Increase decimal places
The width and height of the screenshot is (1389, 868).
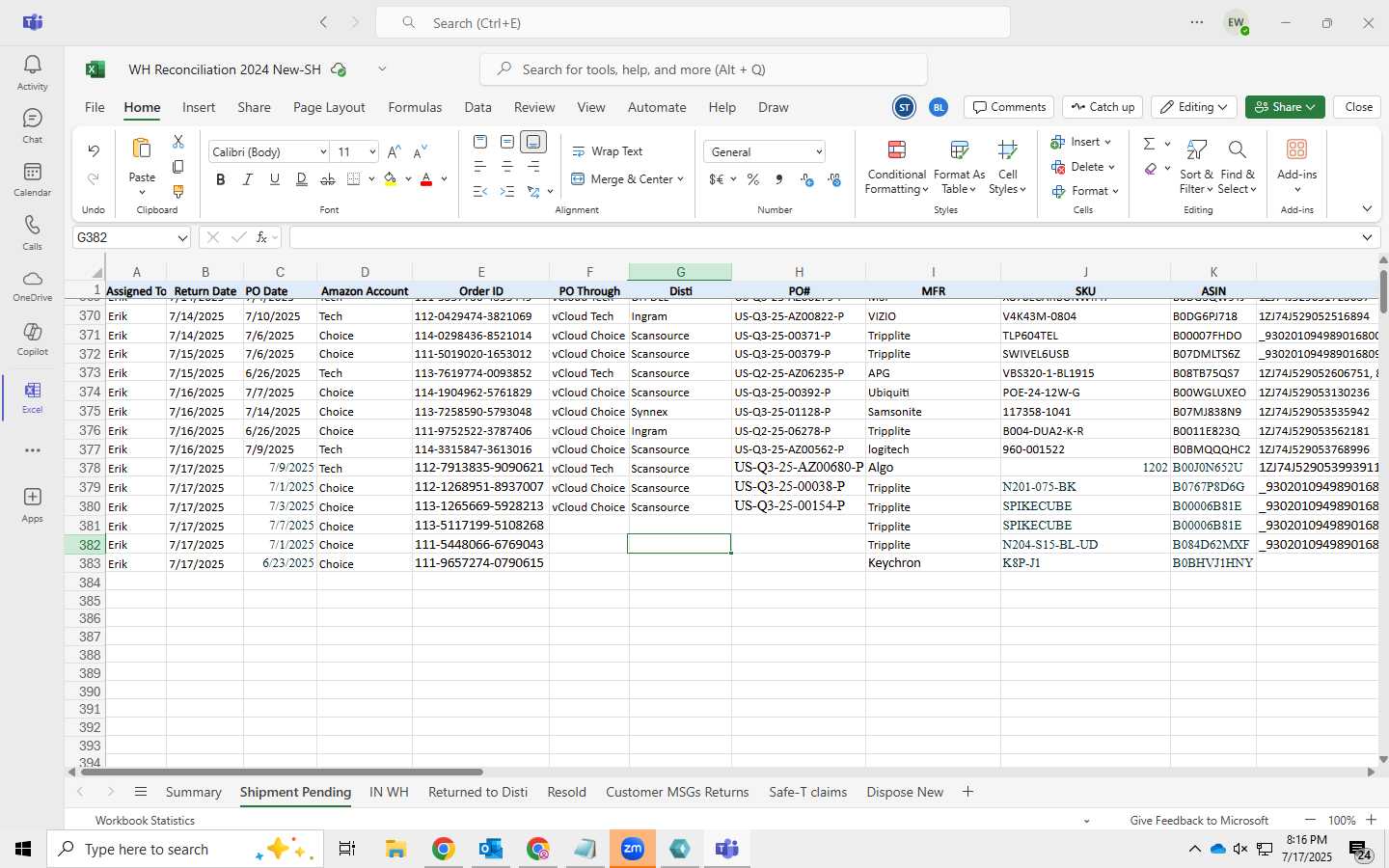[807, 179]
